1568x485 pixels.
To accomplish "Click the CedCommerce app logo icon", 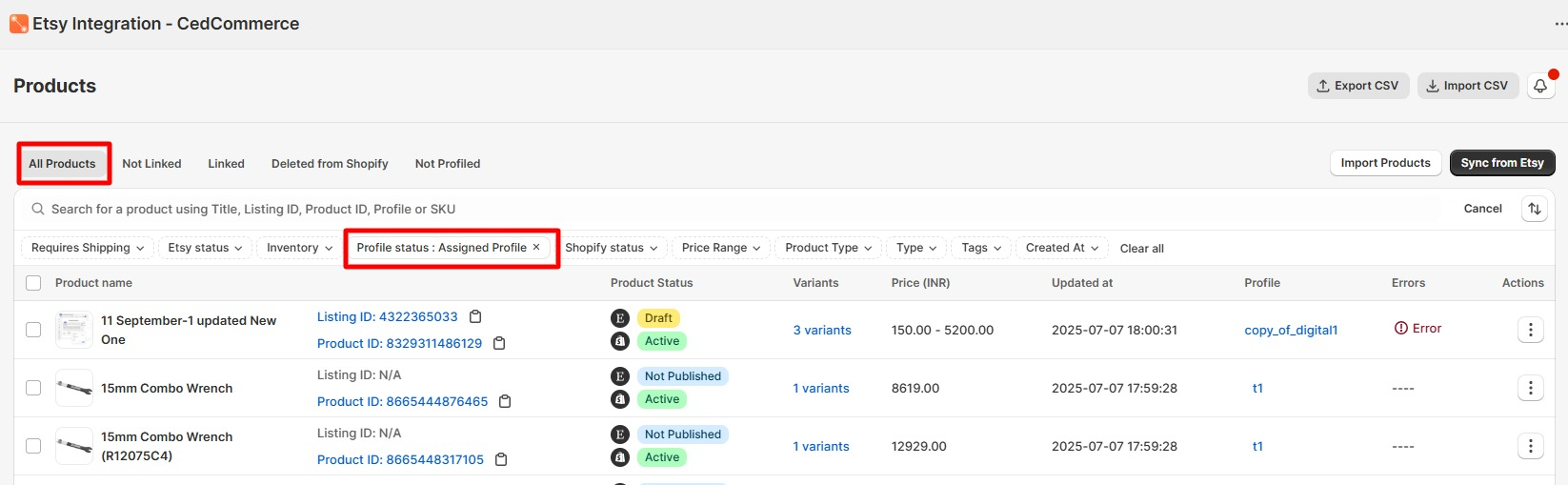I will (x=19, y=24).
